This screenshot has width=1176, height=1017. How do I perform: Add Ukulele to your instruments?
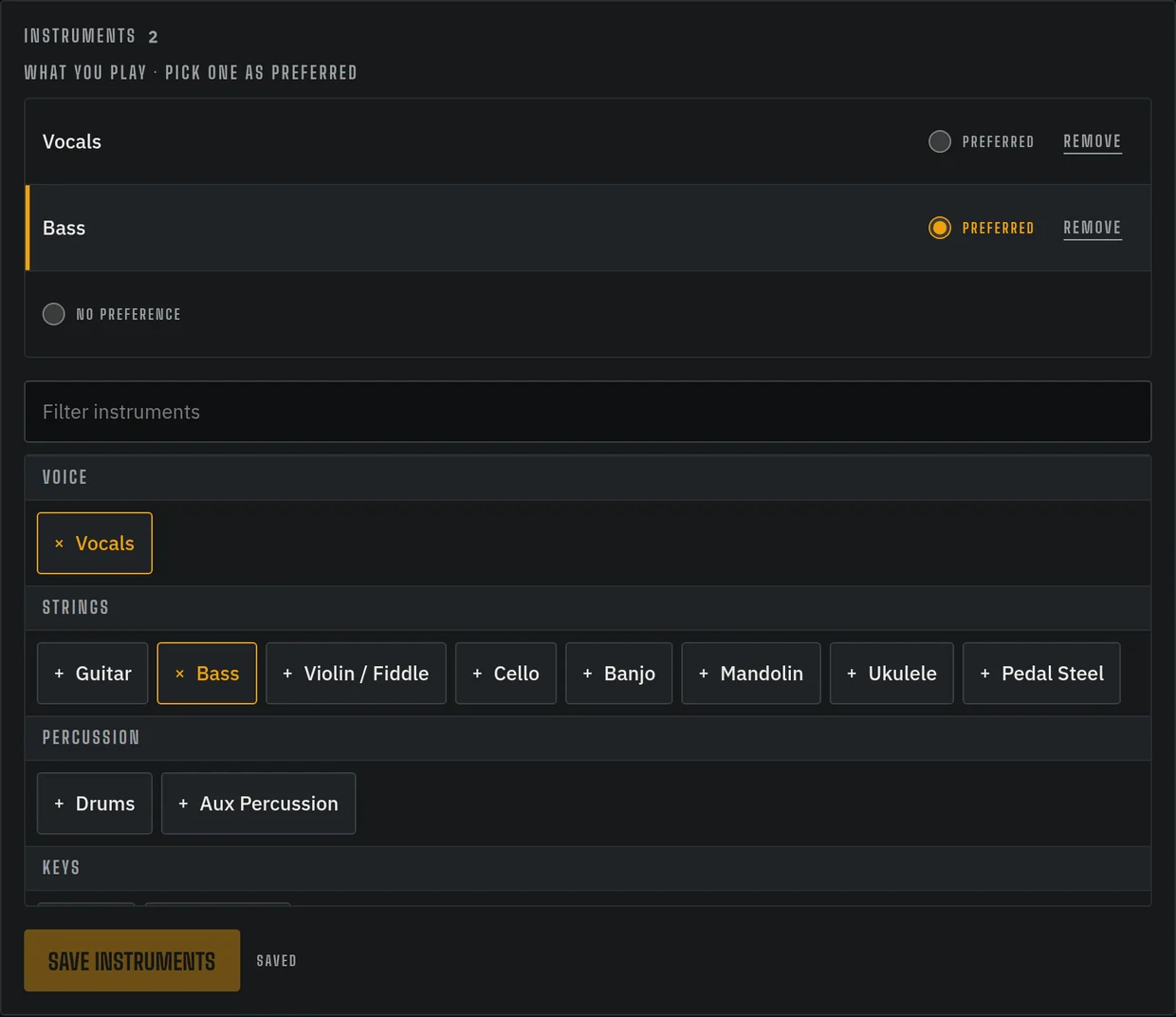point(891,674)
